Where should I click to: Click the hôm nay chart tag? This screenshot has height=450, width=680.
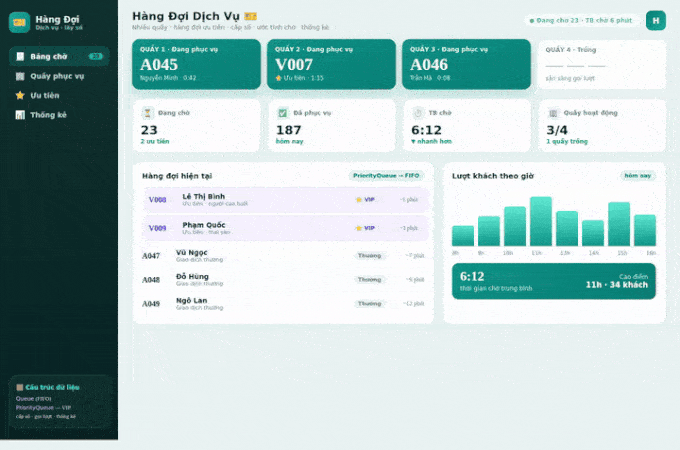pyautogui.click(x=638, y=176)
